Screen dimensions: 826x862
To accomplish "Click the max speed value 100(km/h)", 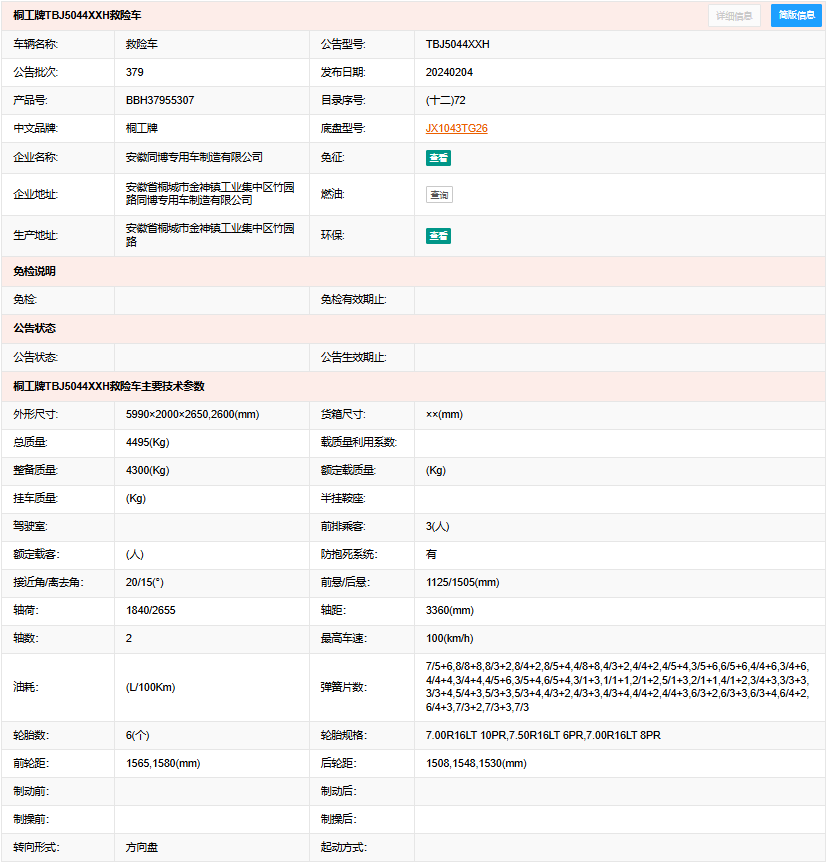I will (x=449, y=639).
